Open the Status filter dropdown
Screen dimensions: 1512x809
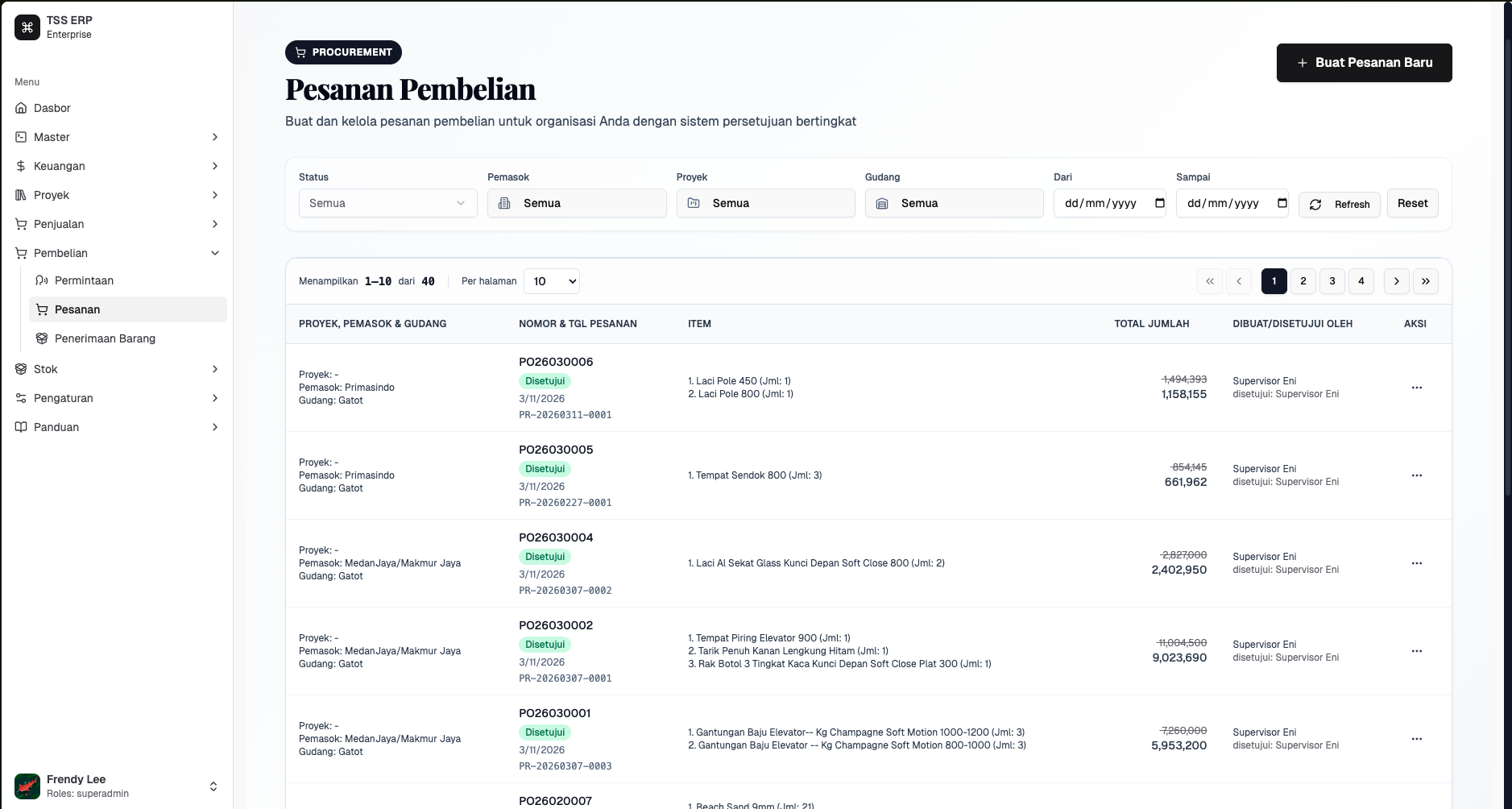(387, 203)
